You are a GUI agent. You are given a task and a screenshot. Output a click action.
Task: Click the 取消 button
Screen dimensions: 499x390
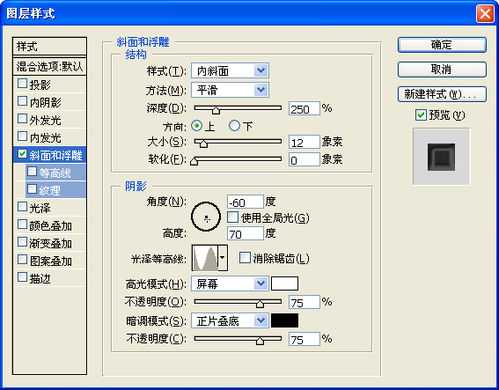(442, 70)
